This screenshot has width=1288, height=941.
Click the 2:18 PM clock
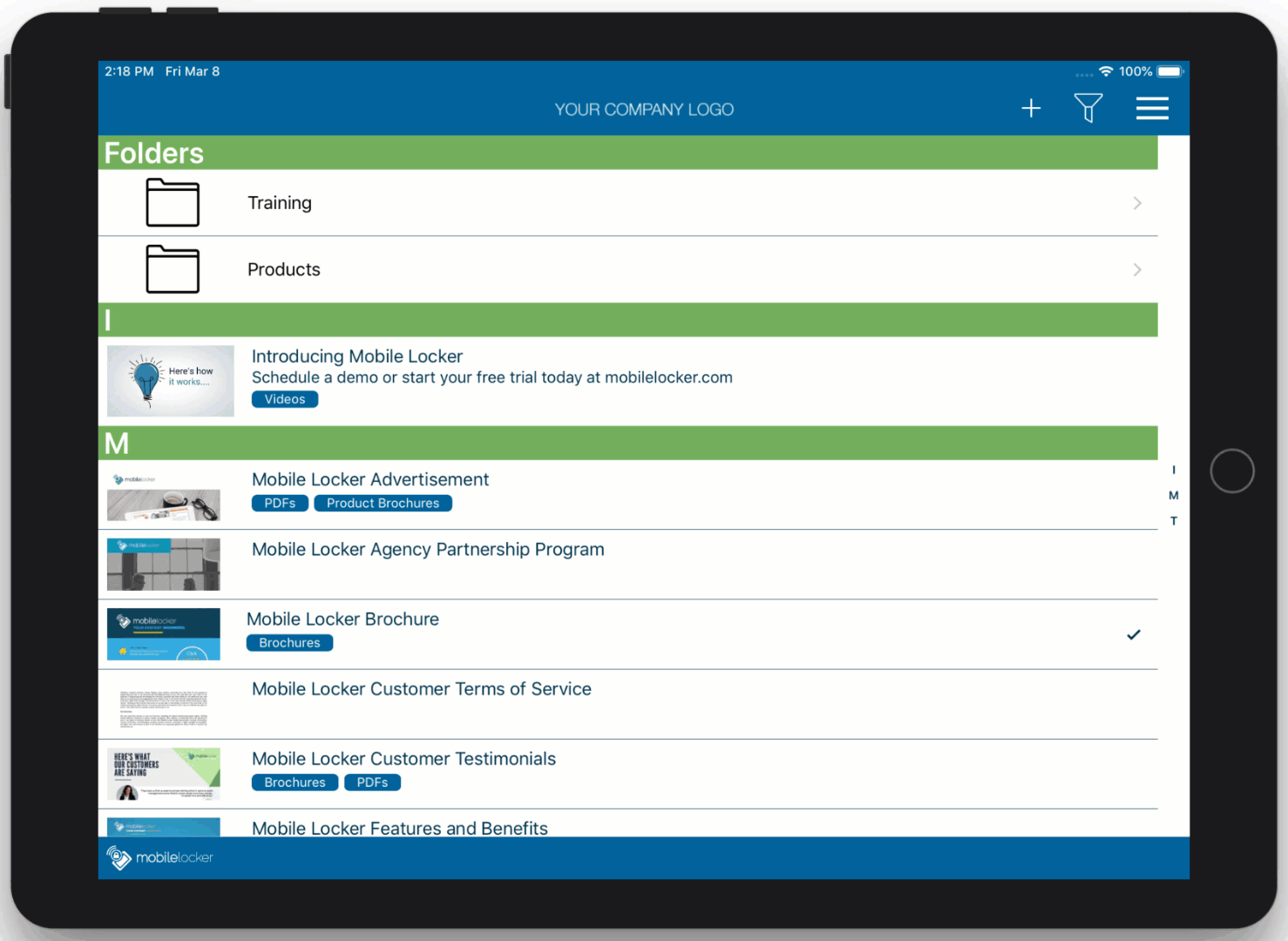click(x=129, y=71)
